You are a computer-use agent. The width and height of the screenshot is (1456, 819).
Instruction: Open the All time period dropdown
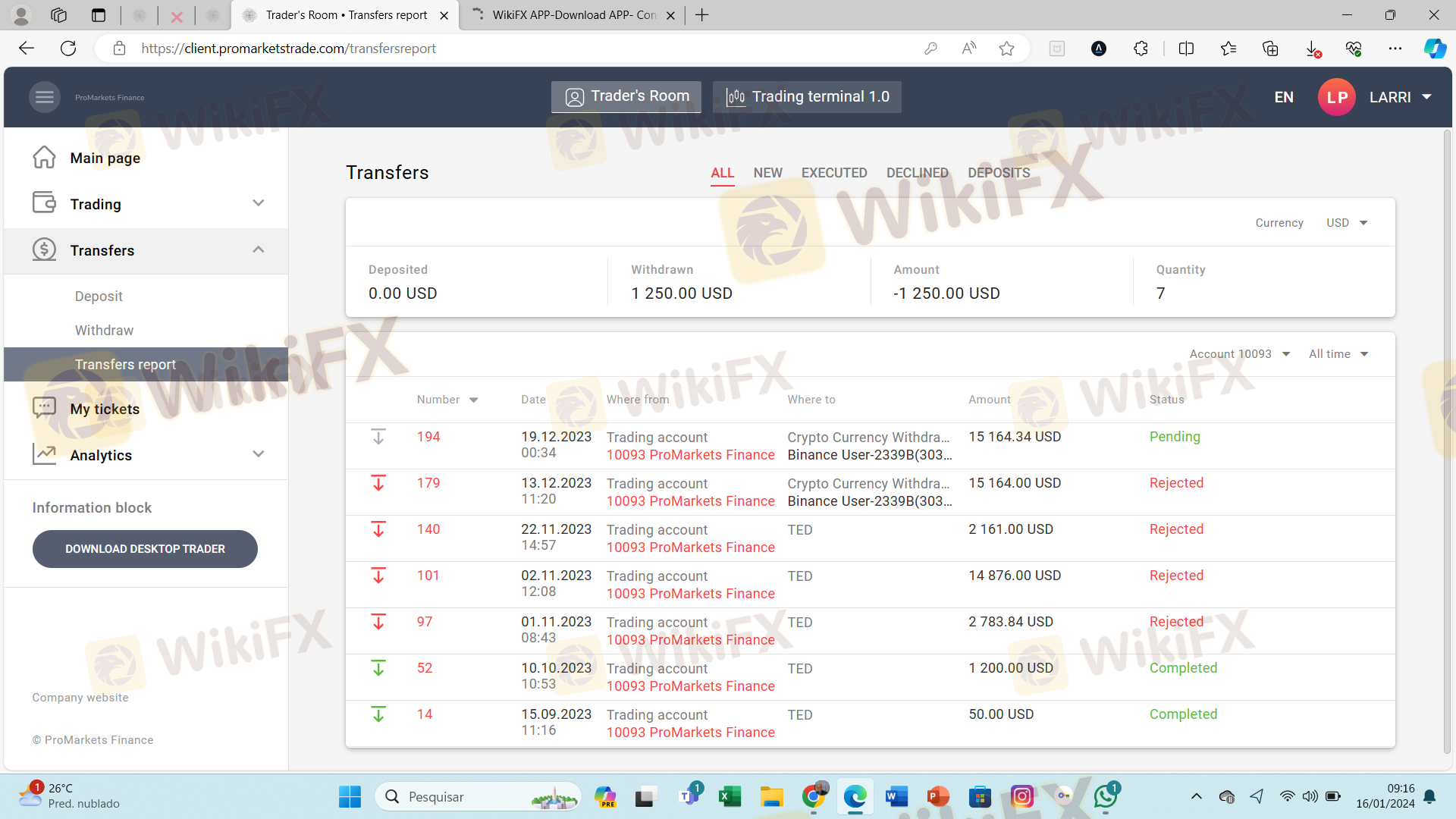pyautogui.click(x=1338, y=354)
